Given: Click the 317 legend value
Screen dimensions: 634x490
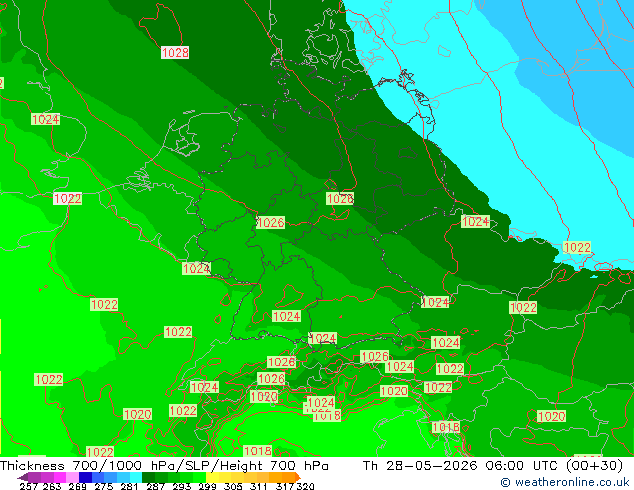Looking at the screenshot, I should (x=285, y=486).
